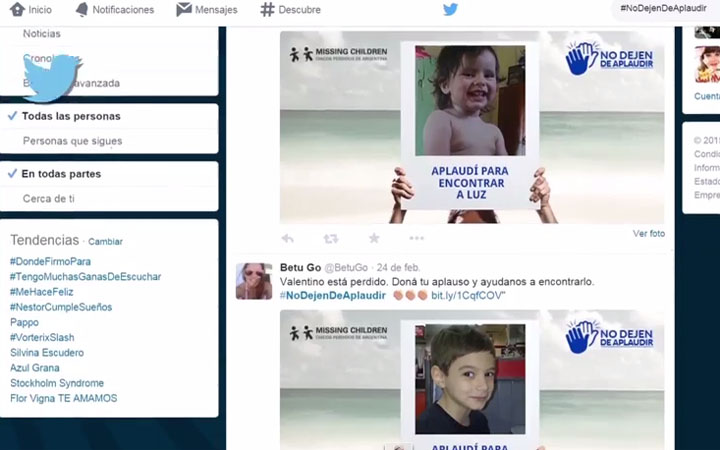Go to Inicio home tab
Image resolution: width=720 pixels, height=450 pixels.
pos(31,9)
